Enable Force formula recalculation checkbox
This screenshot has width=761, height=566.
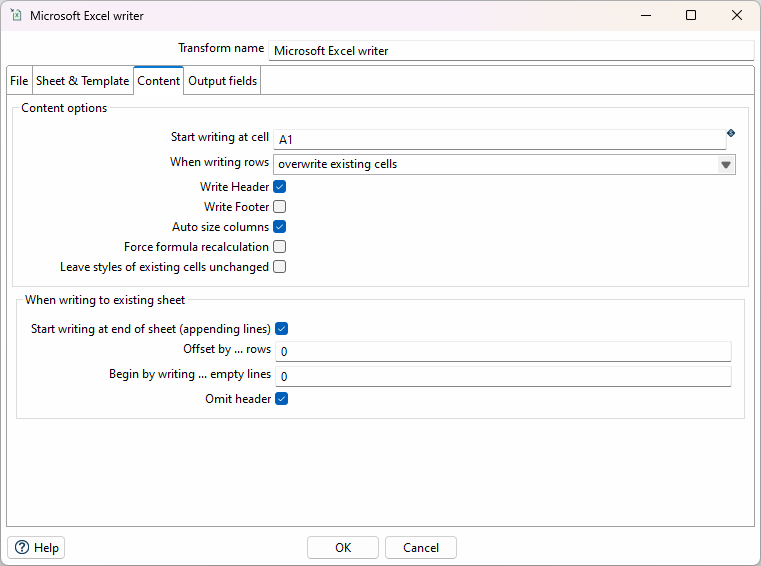click(x=280, y=247)
